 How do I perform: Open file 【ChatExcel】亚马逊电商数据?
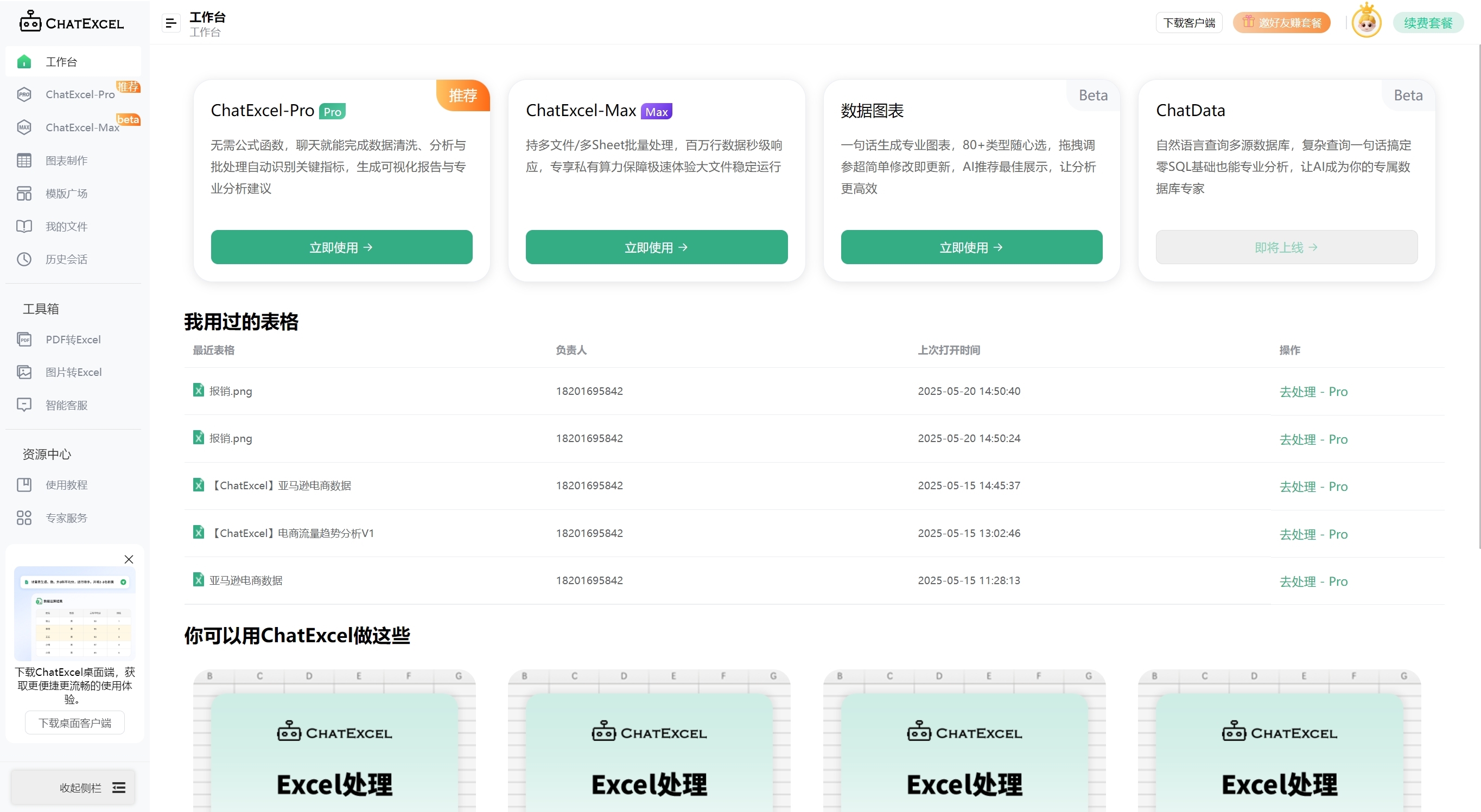click(x=281, y=485)
